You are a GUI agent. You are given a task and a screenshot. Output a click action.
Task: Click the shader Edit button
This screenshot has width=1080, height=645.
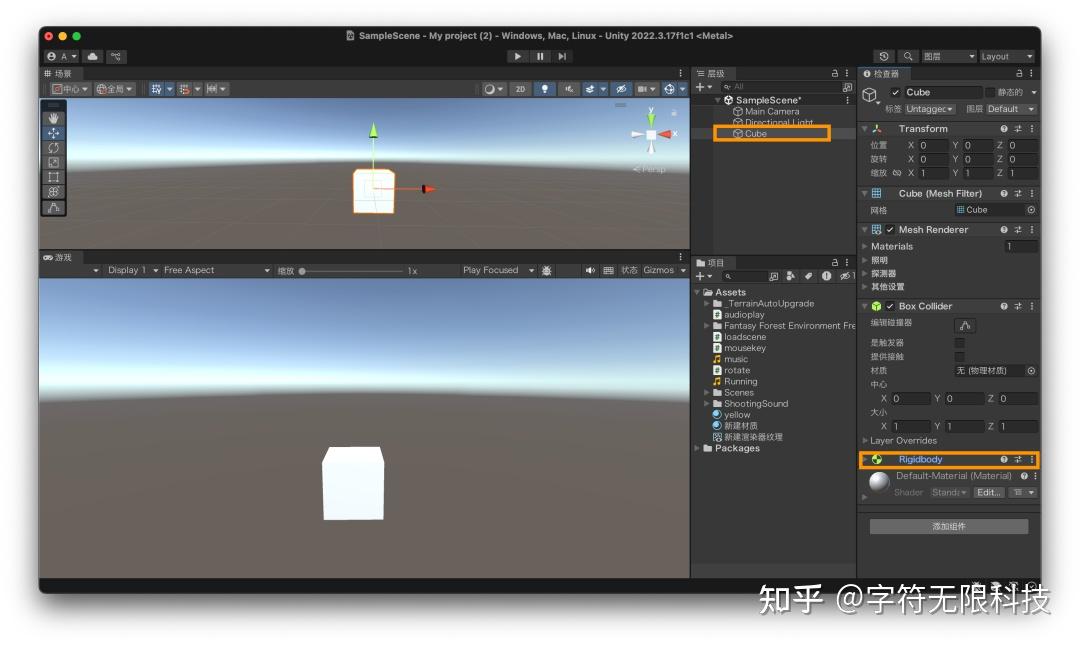(988, 493)
